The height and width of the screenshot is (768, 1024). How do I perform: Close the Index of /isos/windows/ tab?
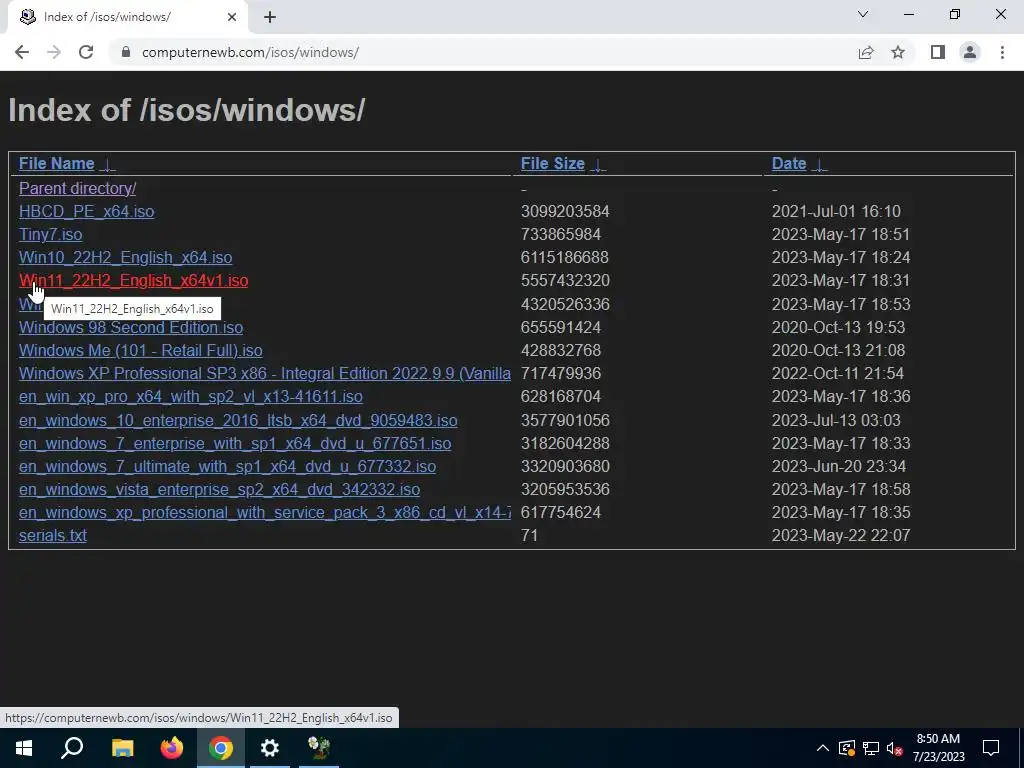point(232,17)
